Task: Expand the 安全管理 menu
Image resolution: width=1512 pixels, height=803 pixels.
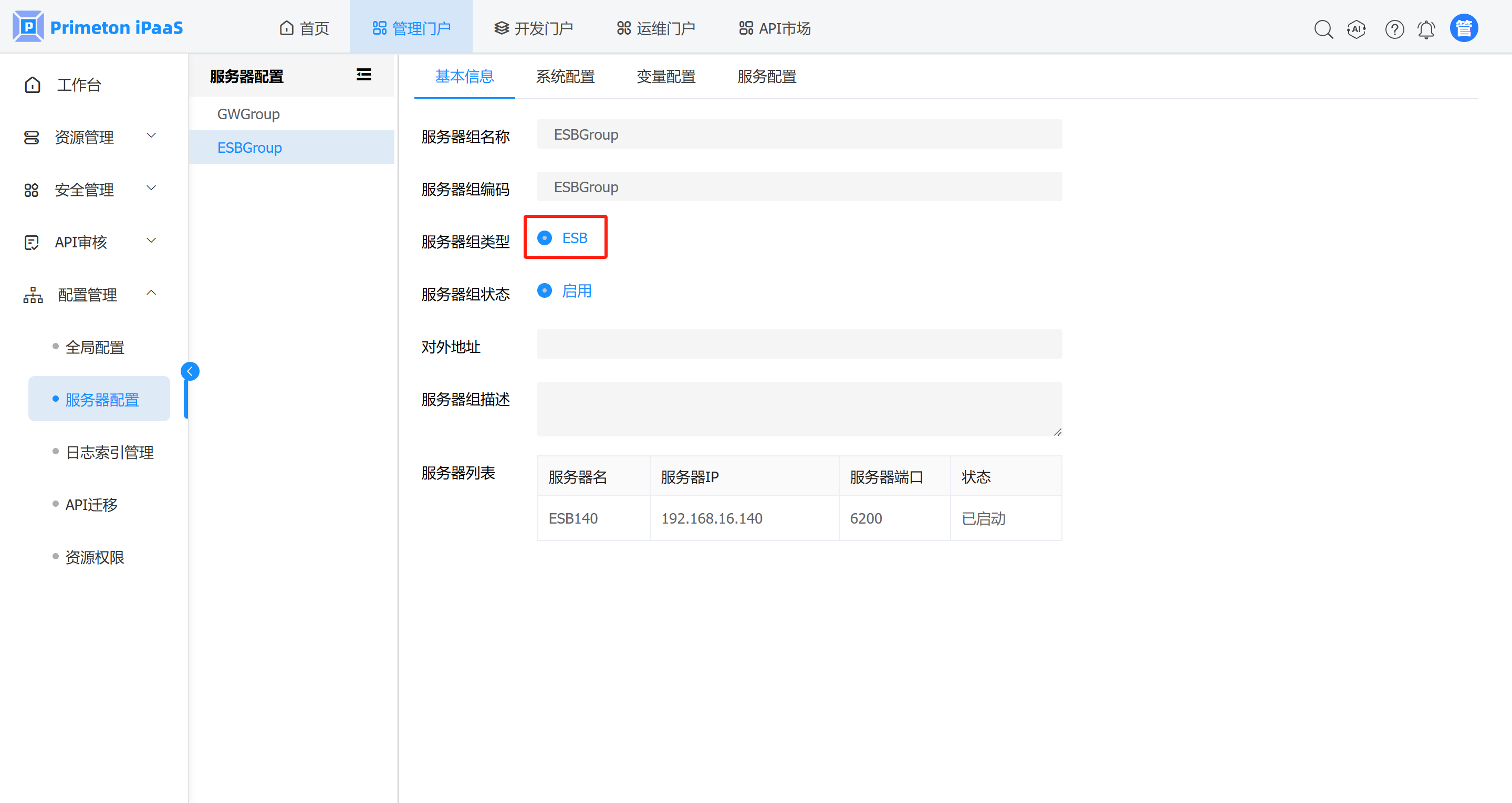Action: point(85,189)
